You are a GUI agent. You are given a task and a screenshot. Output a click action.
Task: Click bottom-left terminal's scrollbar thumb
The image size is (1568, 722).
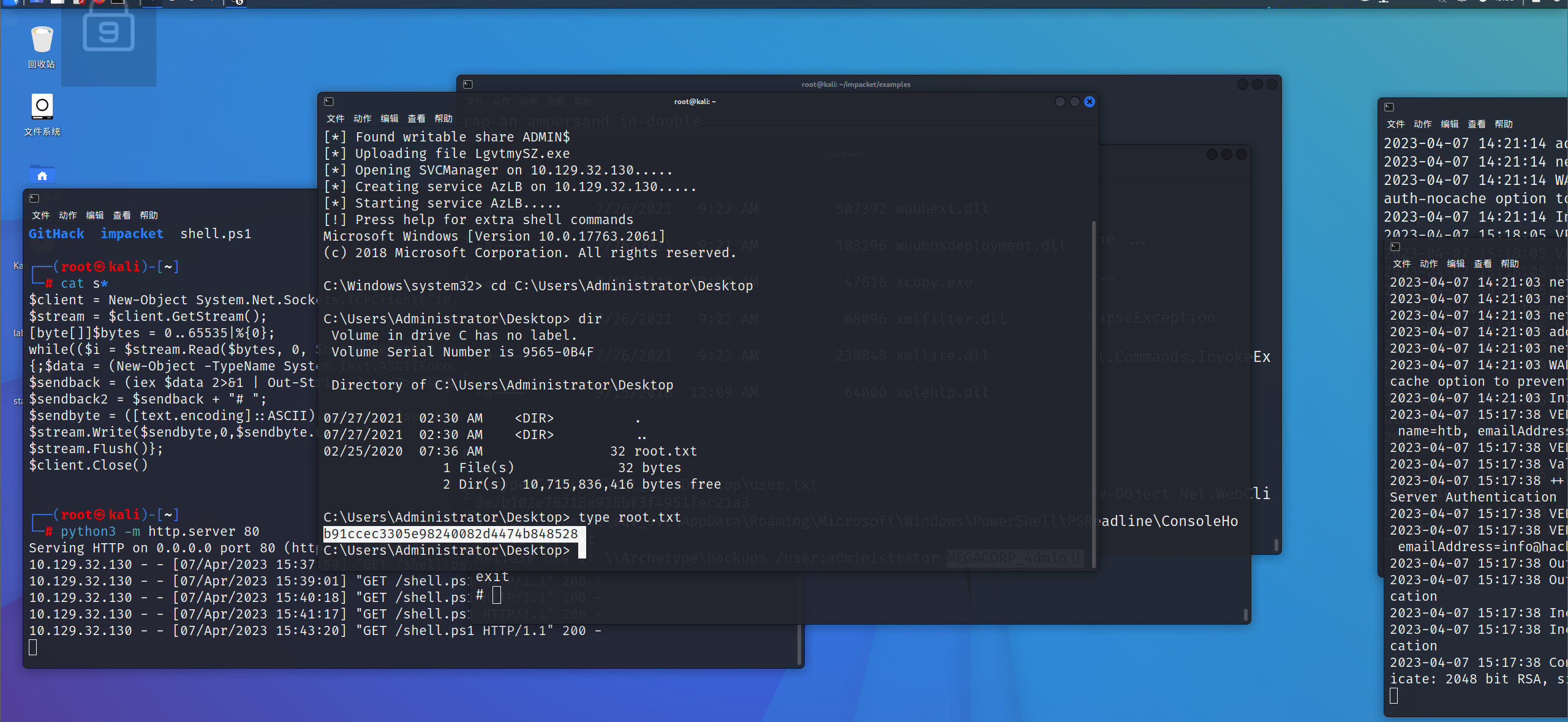click(x=800, y=644)
